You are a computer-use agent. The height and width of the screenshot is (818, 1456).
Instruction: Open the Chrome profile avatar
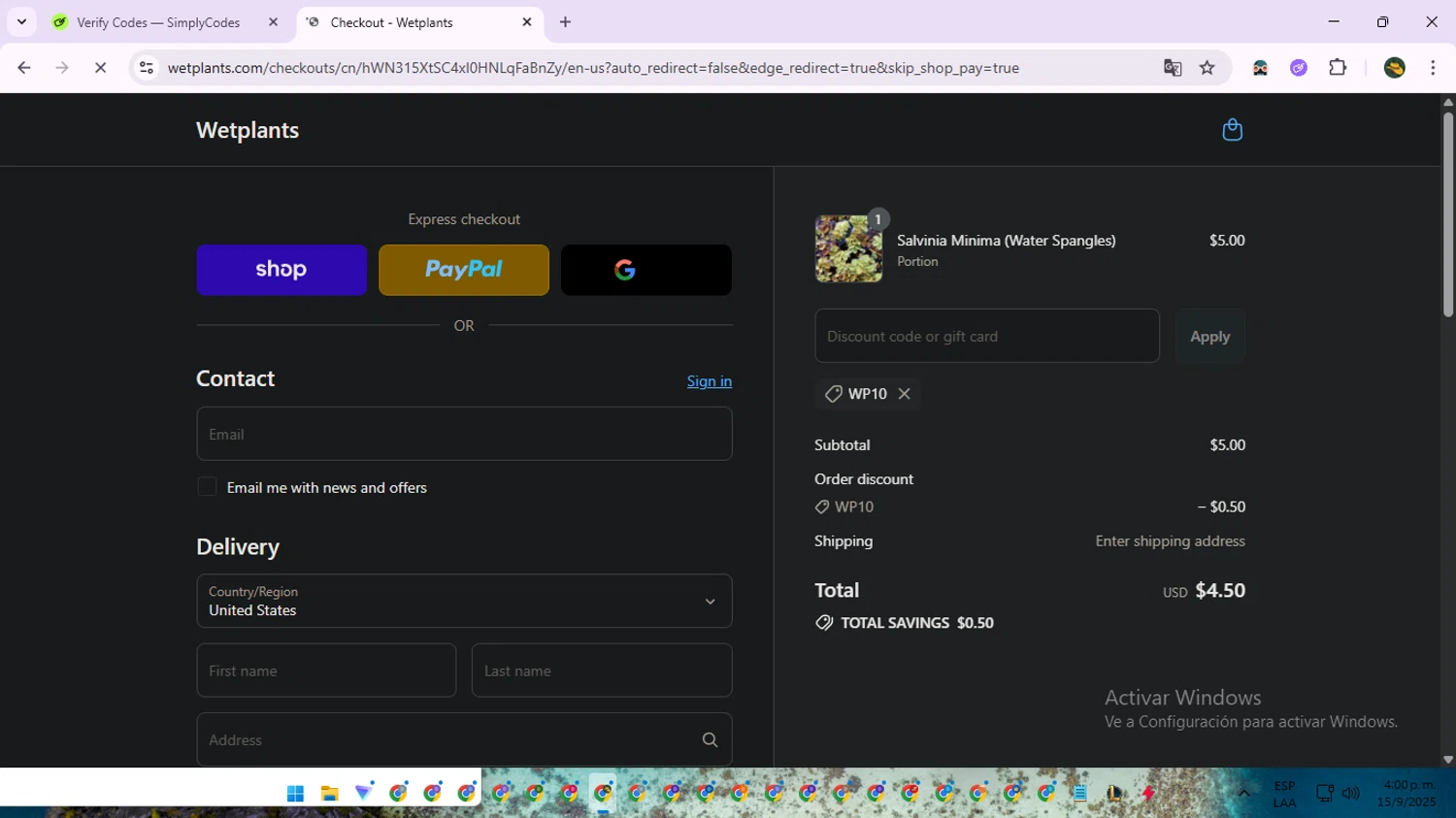coord(1395,68)
